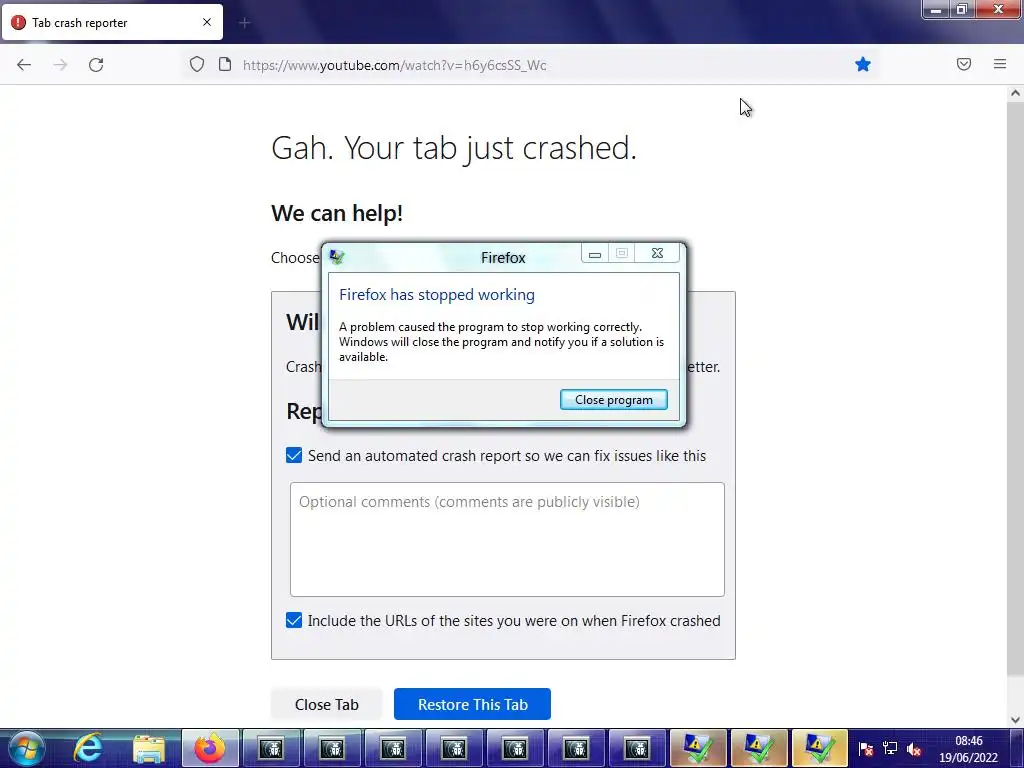Minimize the Firefox stopped working dialog
Screen dimensions: 1024x768
coord(594,253)
